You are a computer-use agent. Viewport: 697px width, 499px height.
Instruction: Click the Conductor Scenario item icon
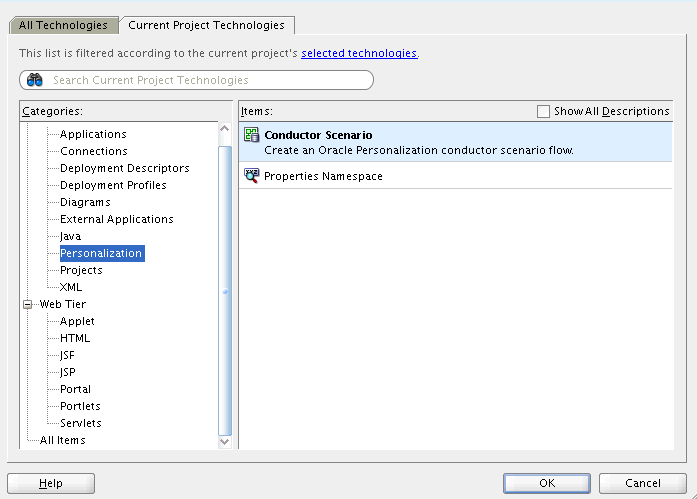252,135
